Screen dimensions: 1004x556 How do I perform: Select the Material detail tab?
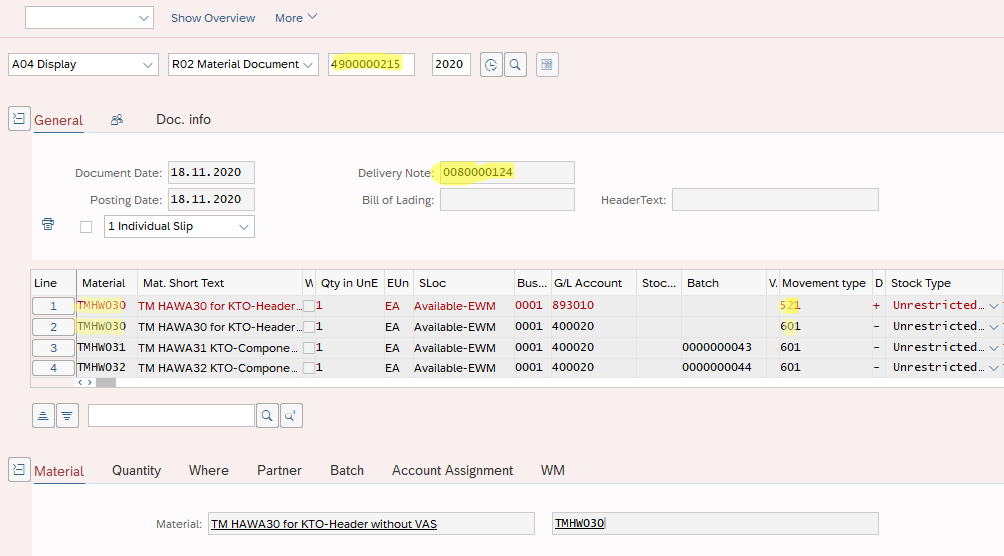tap(59, 471)
